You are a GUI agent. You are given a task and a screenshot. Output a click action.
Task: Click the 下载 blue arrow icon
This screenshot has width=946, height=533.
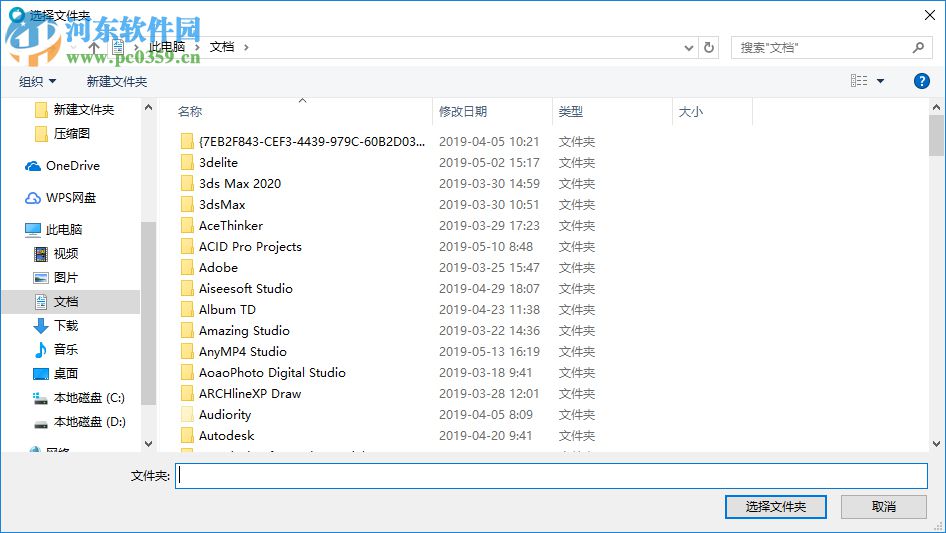(x=40, y=326)
